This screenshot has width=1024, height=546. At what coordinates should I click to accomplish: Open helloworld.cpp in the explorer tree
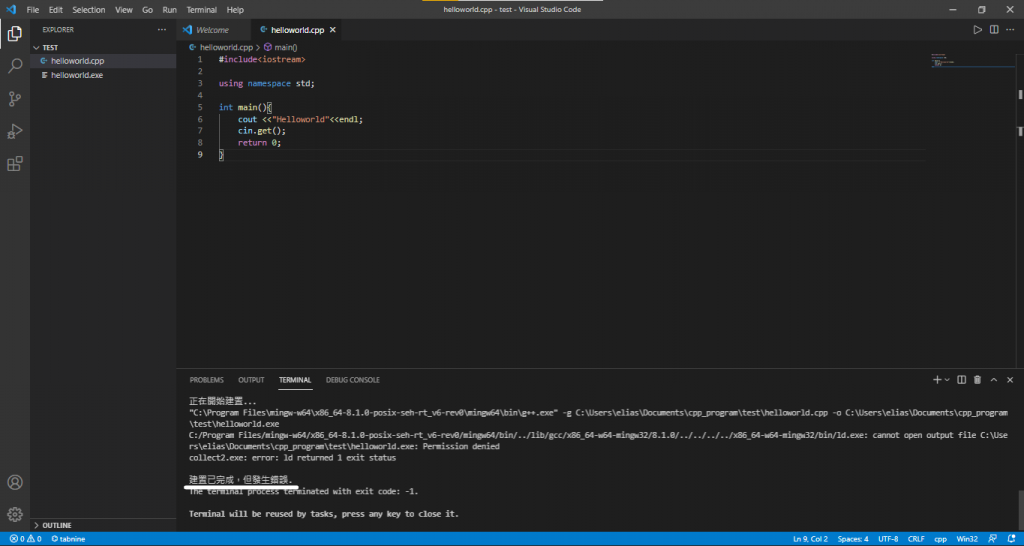point(103,61)
